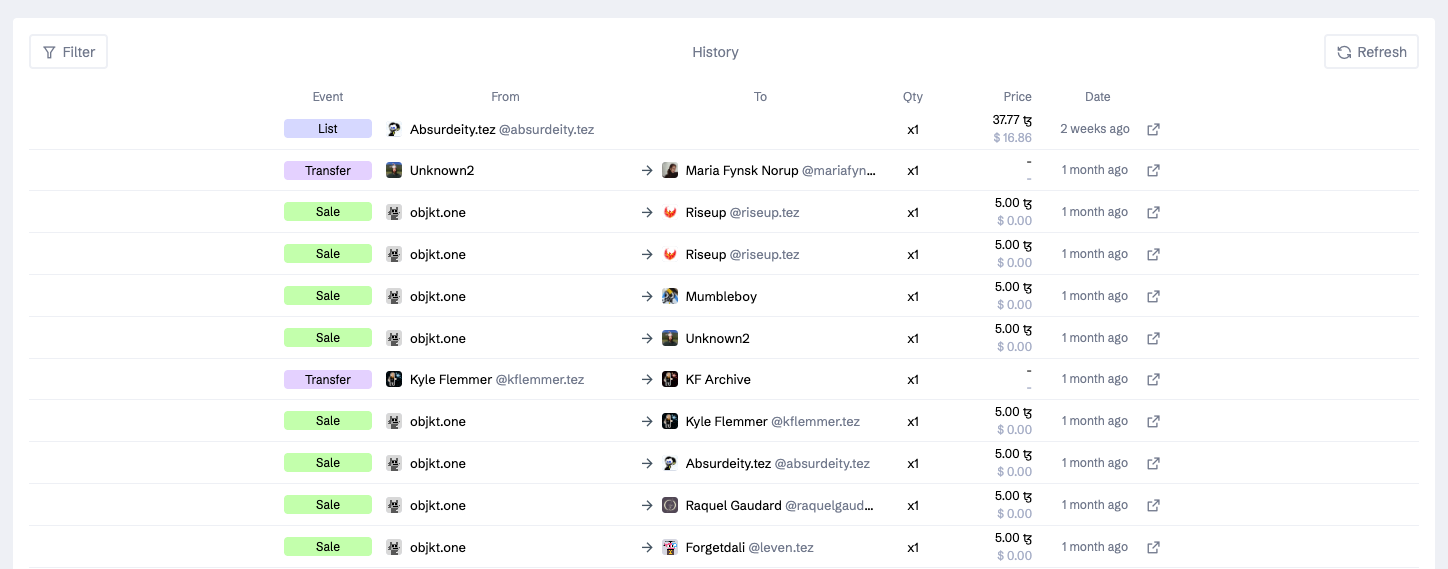
Task: Click the Event column header
Action: pyautogui.click(x=328, y=97)
